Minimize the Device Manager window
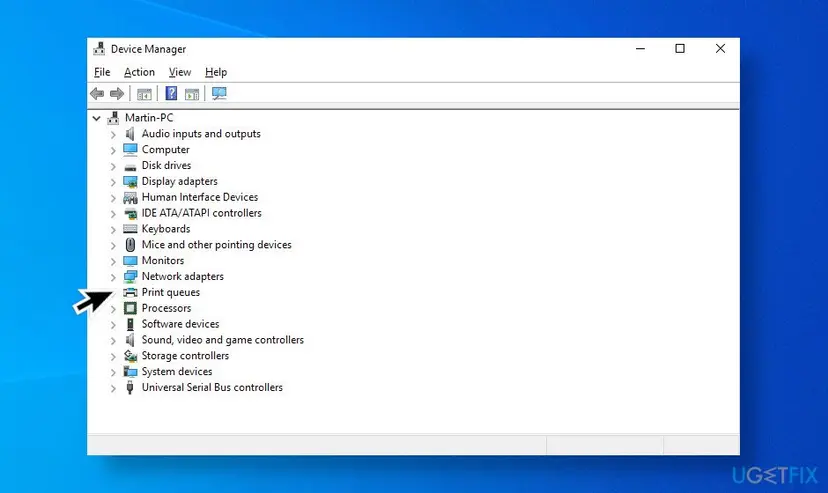The image size is (828, 493). pos(641,49)
